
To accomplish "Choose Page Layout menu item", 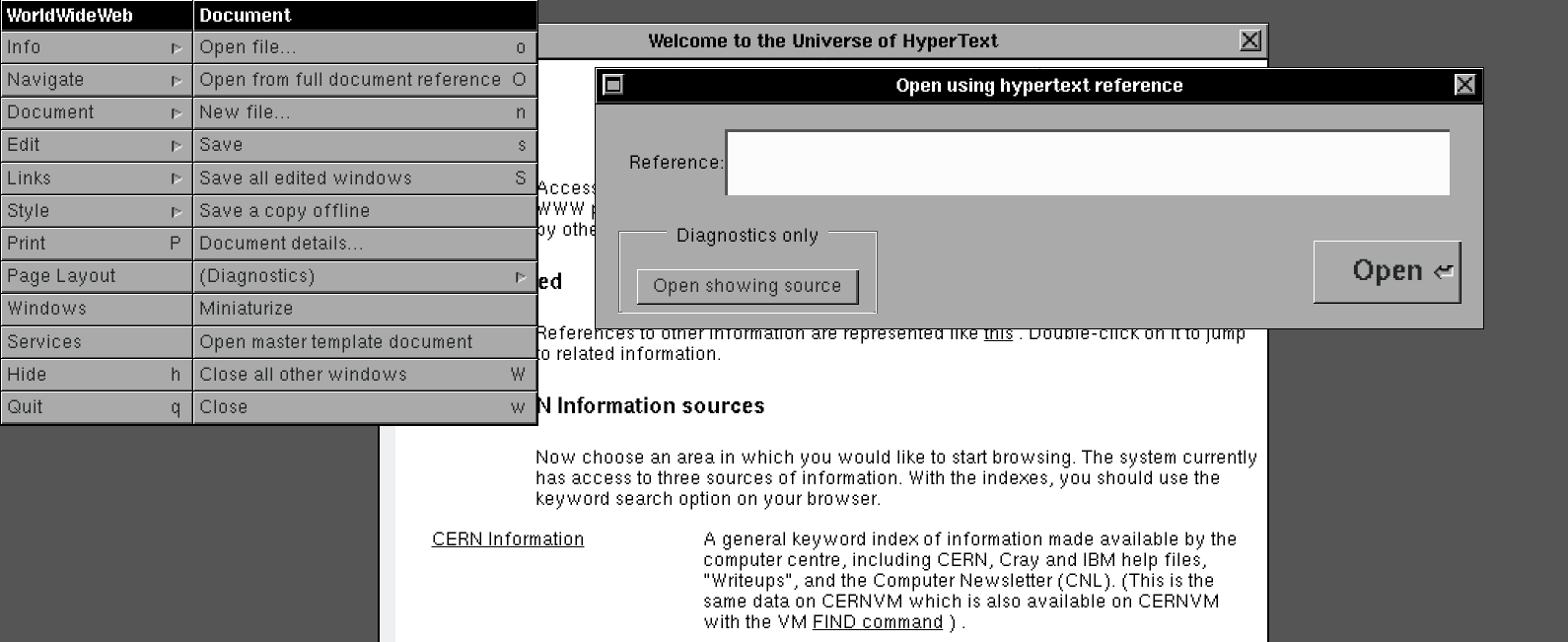I will pos(96,276).
